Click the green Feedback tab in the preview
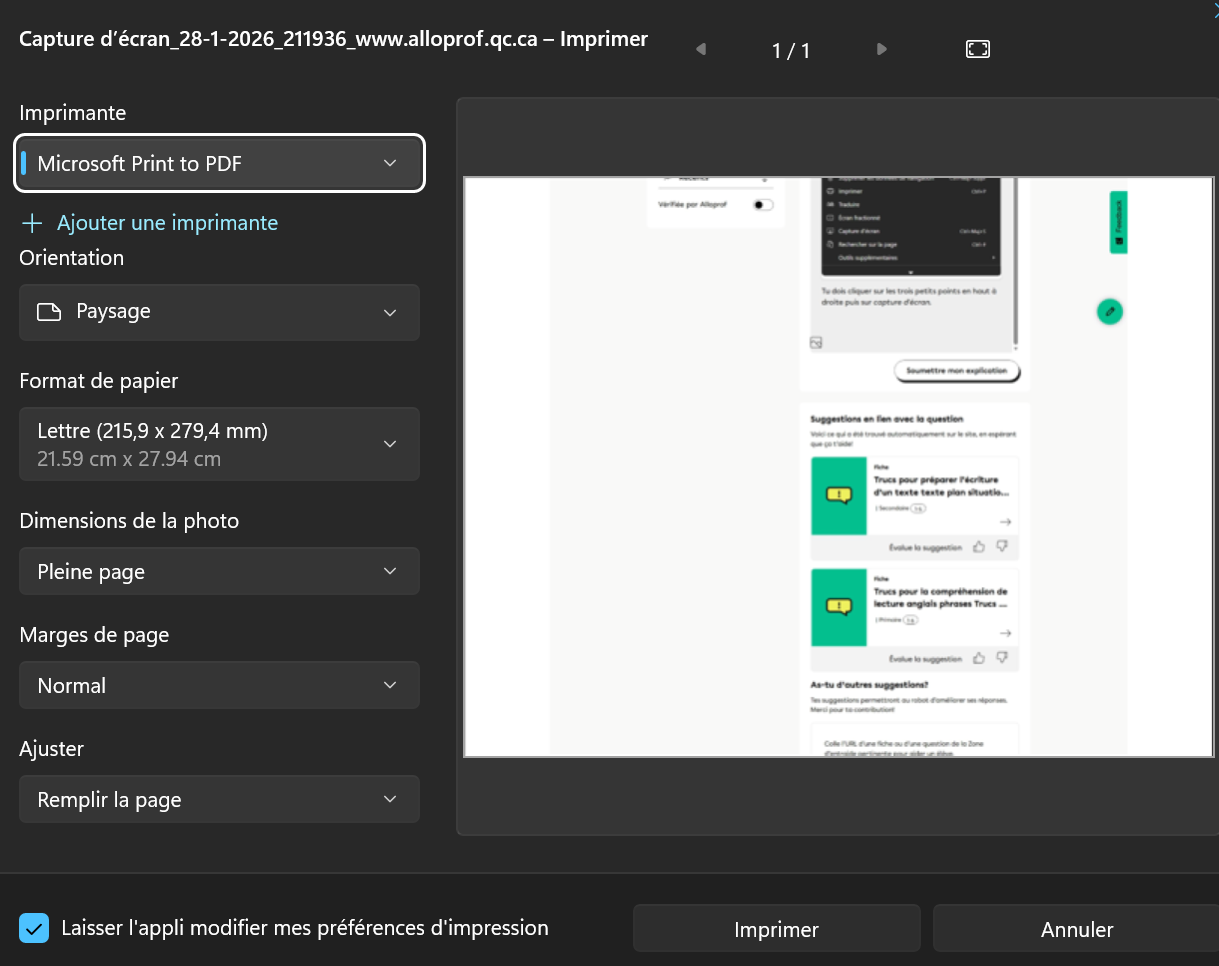This screenshot has width=1219, height=966. click(1118, 222)
